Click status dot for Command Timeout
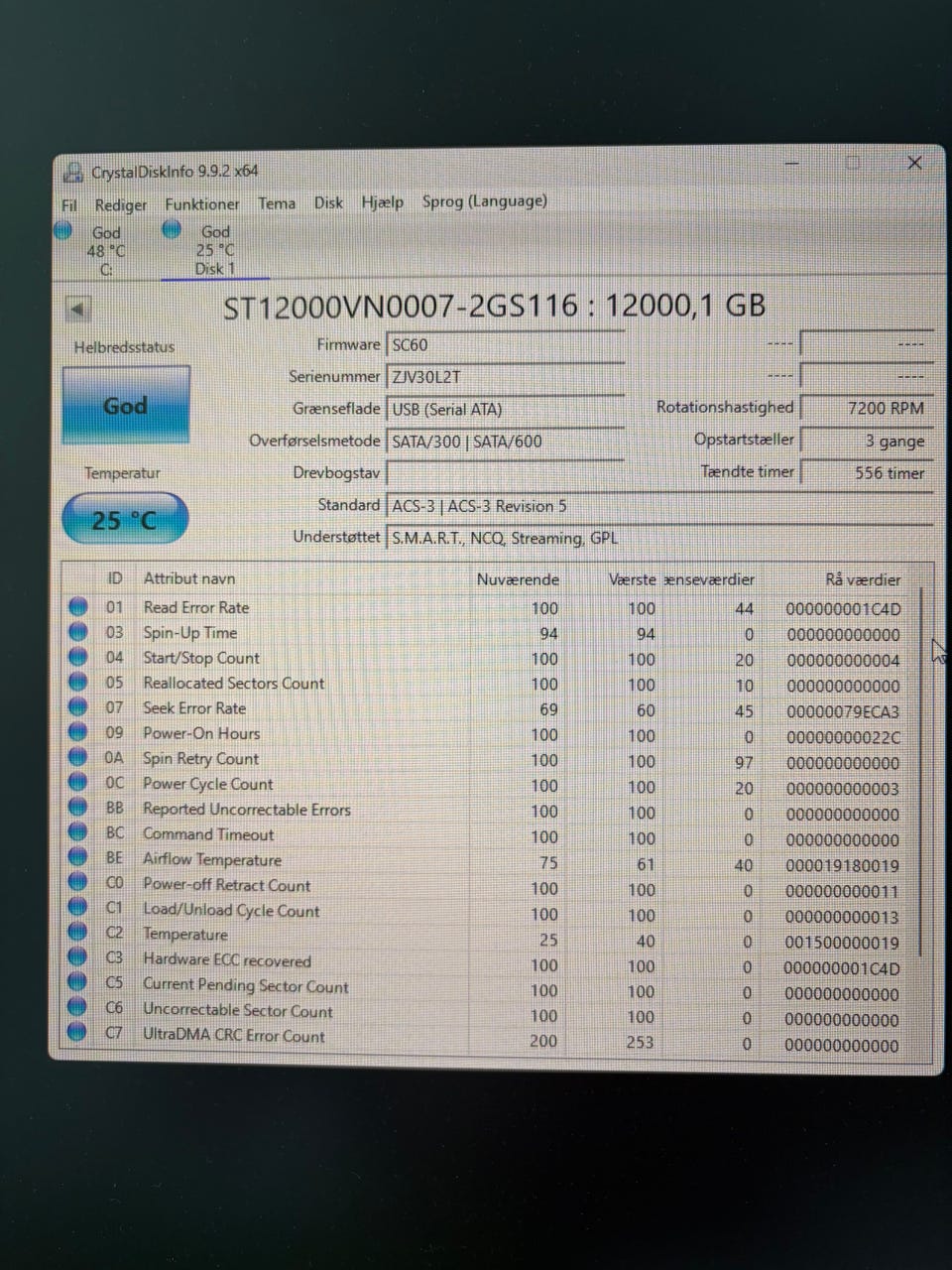The image size is (952, 1270). 77,833
